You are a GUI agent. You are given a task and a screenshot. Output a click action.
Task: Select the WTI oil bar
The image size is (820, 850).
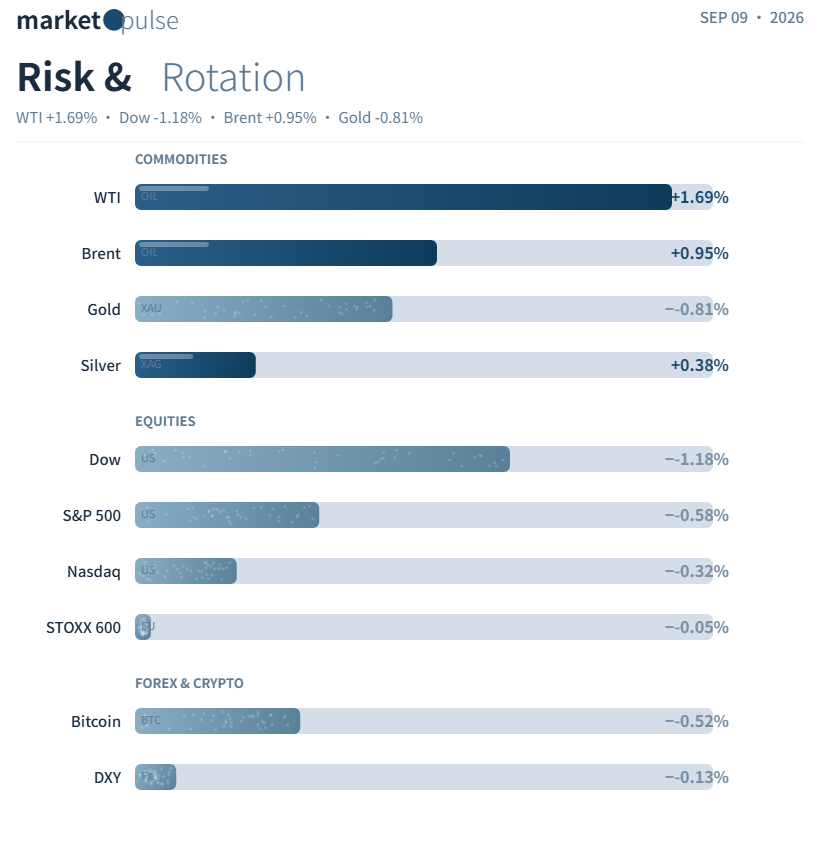[x=403, y=197]
